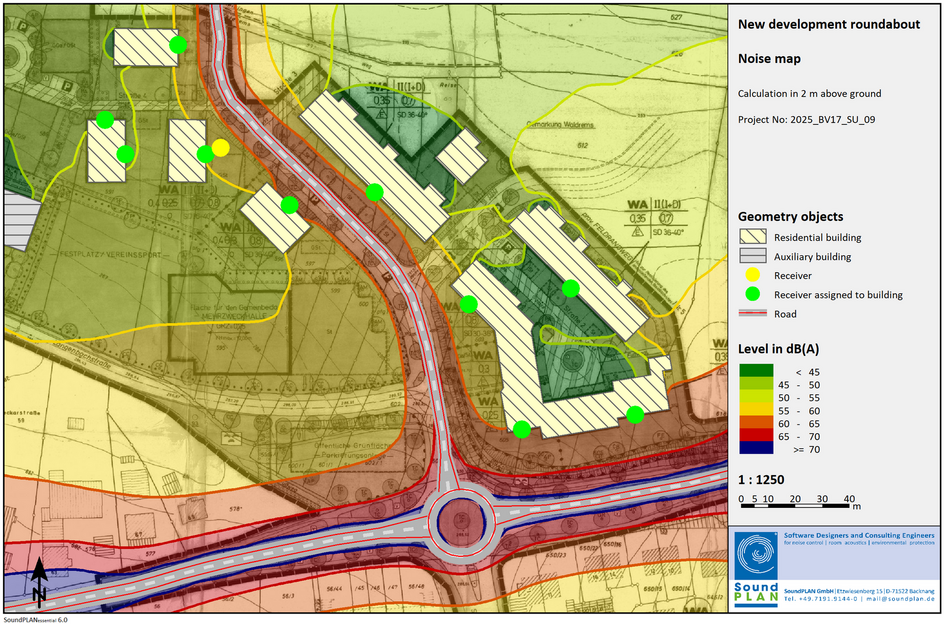Pick the dark green below 45 dB swatch
Viewport: 944px width, 624px height.
point(755,371)
